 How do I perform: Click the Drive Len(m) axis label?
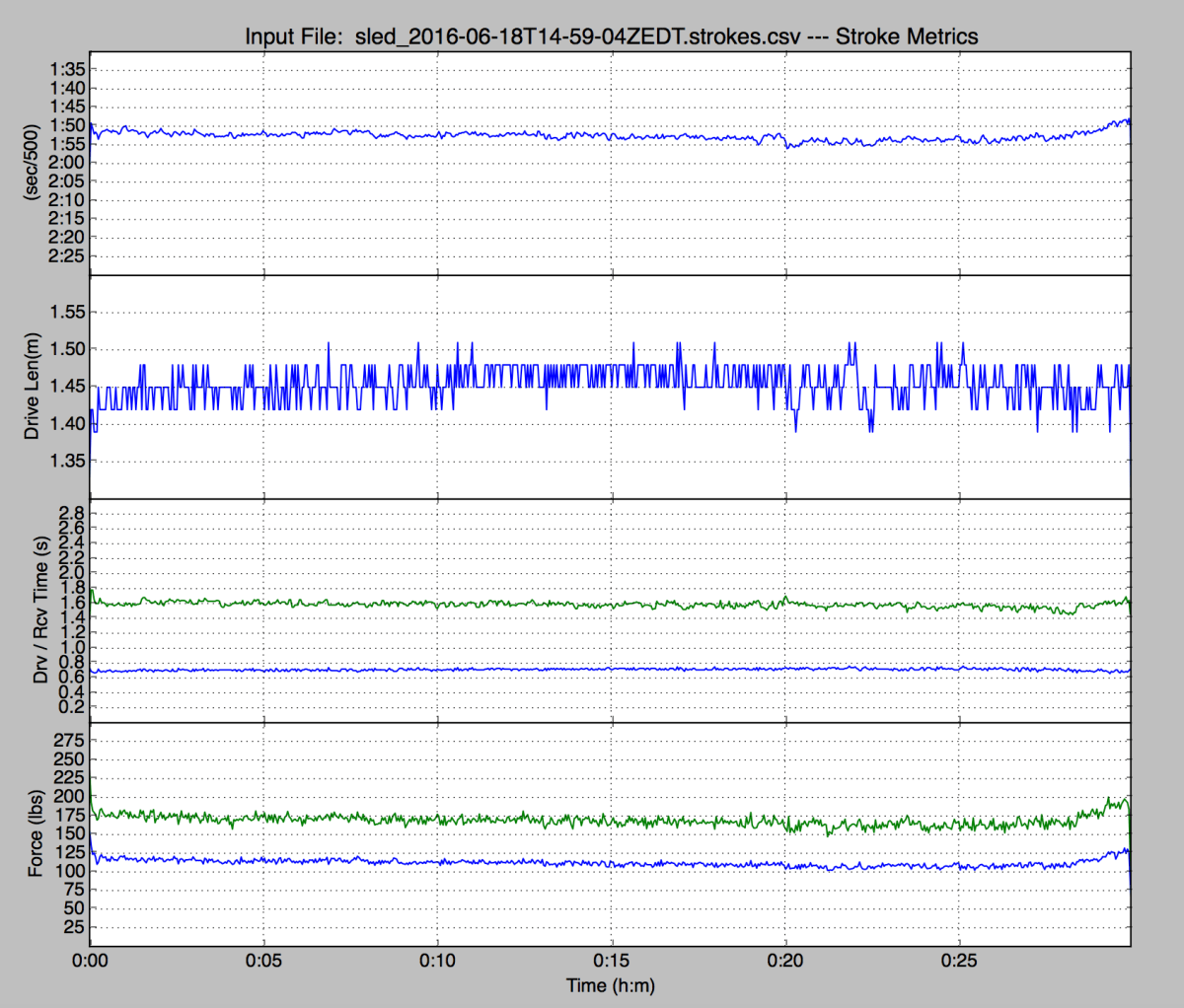[32, 386]
